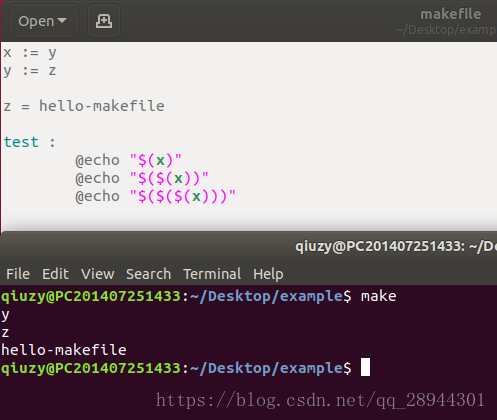Click the line '@echo "$($(x))"'
Viewport: 497px width, 420px height.
[x=142, y=178]
